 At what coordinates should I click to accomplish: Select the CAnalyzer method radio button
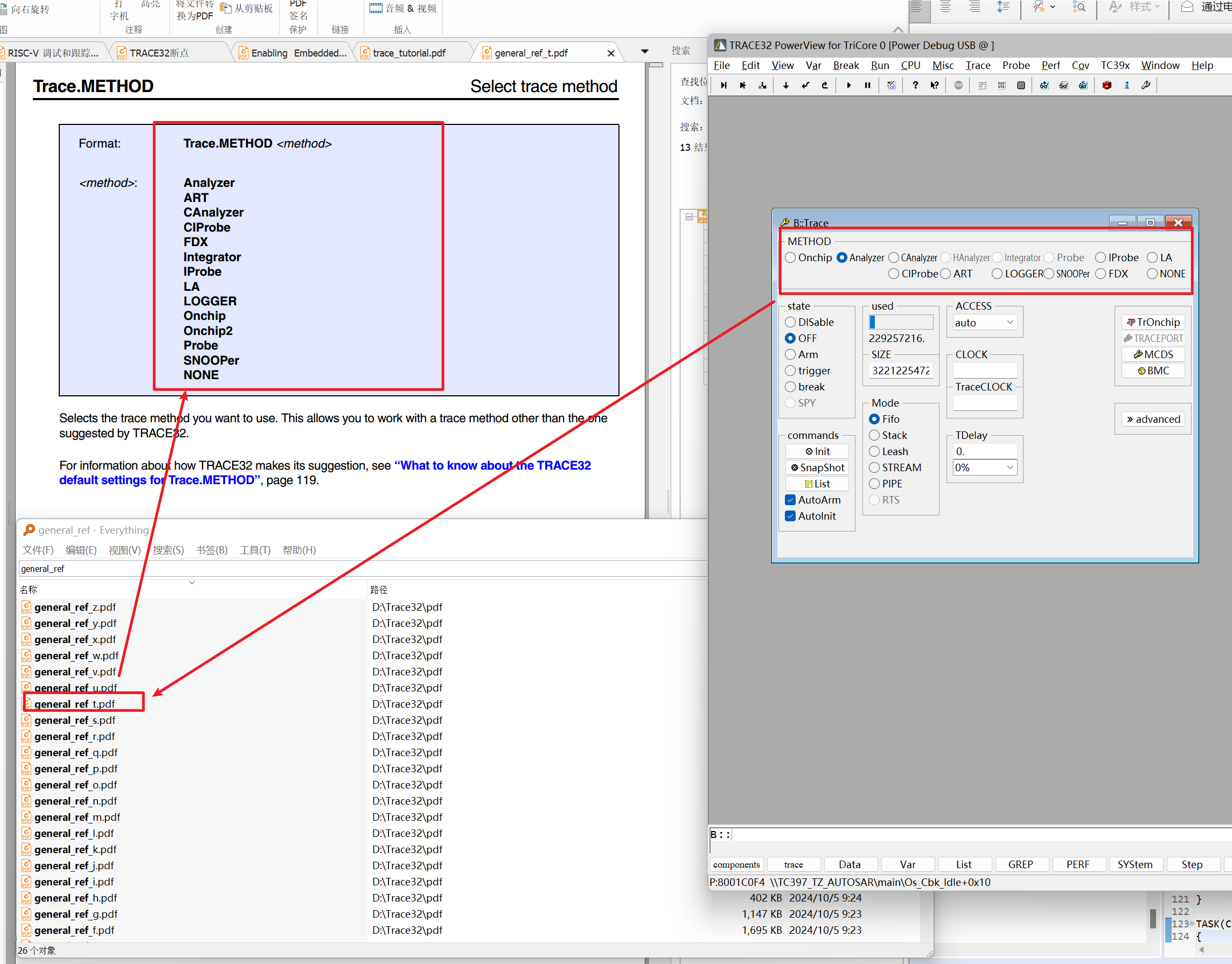click(894, 257)
